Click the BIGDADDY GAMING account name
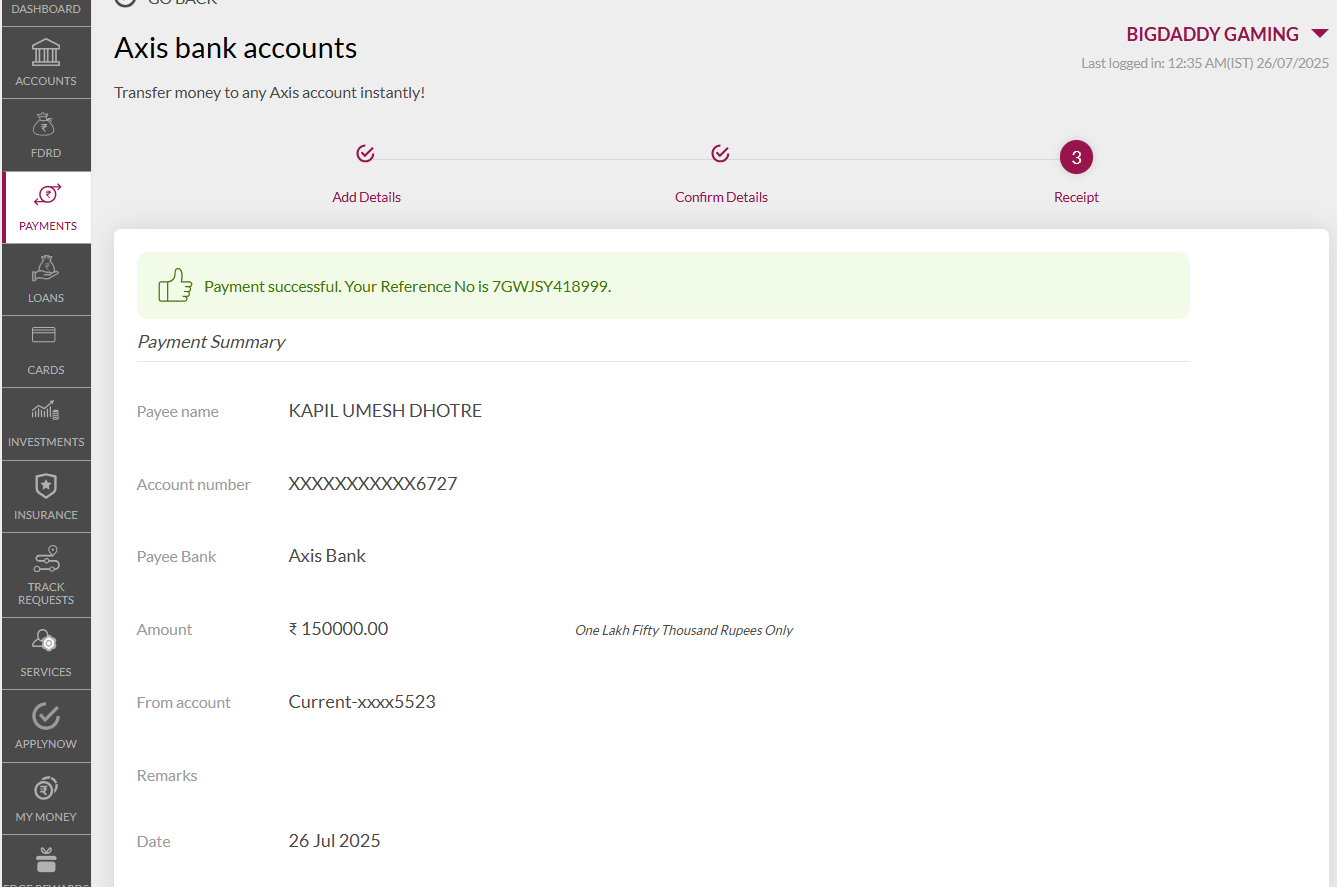The height and width of the screenshot is (887, 1337). pyautogui.click(x=1212, y=34)
